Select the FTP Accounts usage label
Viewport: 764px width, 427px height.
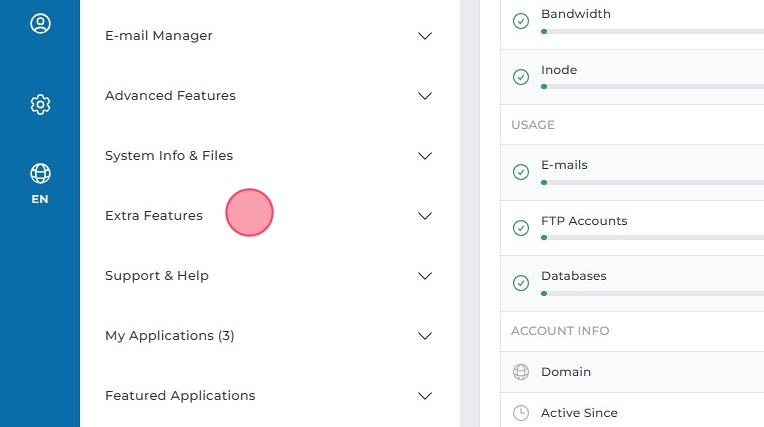pos(584,221)
